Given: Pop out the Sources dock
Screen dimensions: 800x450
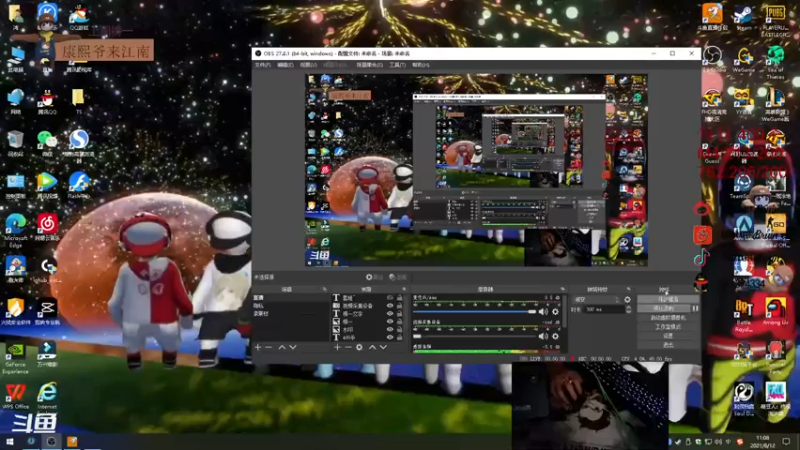Looking at the screenshot, I should [404, 289].
